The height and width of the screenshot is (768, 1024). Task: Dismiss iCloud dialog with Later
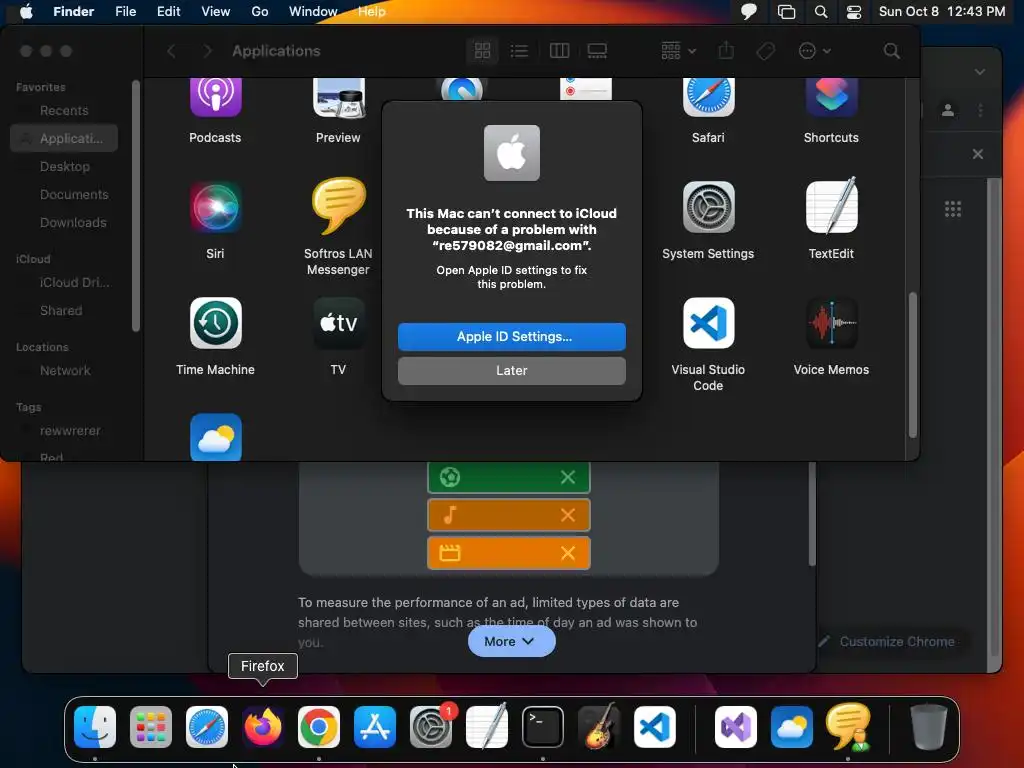(512, 370)
